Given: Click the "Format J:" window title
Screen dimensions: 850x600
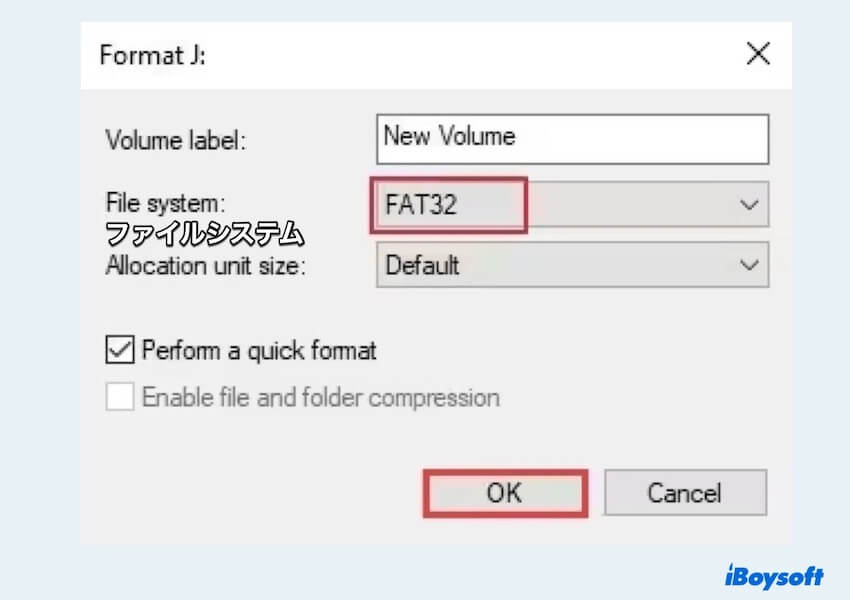Looking at the screenshot, I should (x=152, y=54).
